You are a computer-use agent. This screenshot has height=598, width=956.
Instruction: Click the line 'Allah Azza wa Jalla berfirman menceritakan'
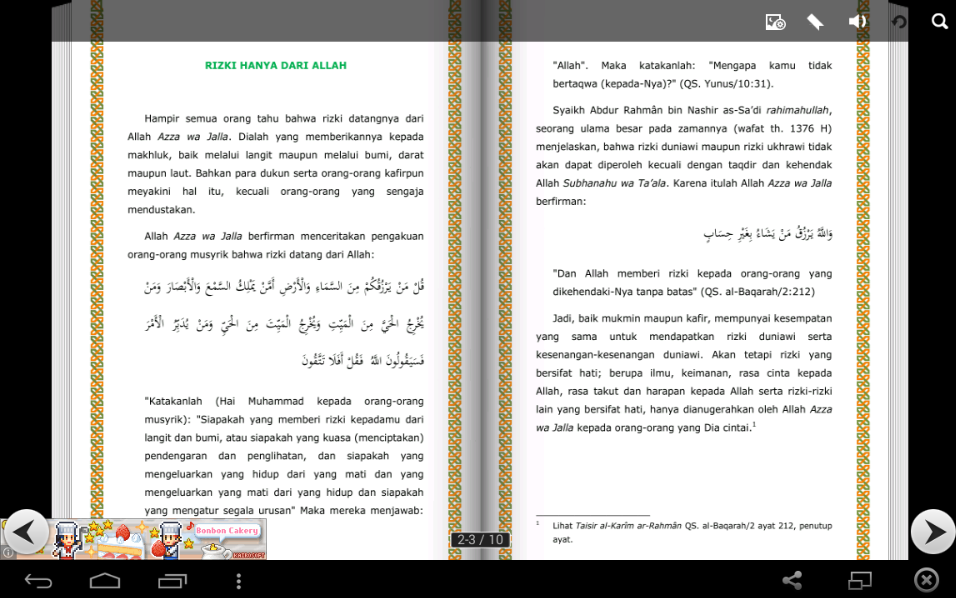coord(284,236)
